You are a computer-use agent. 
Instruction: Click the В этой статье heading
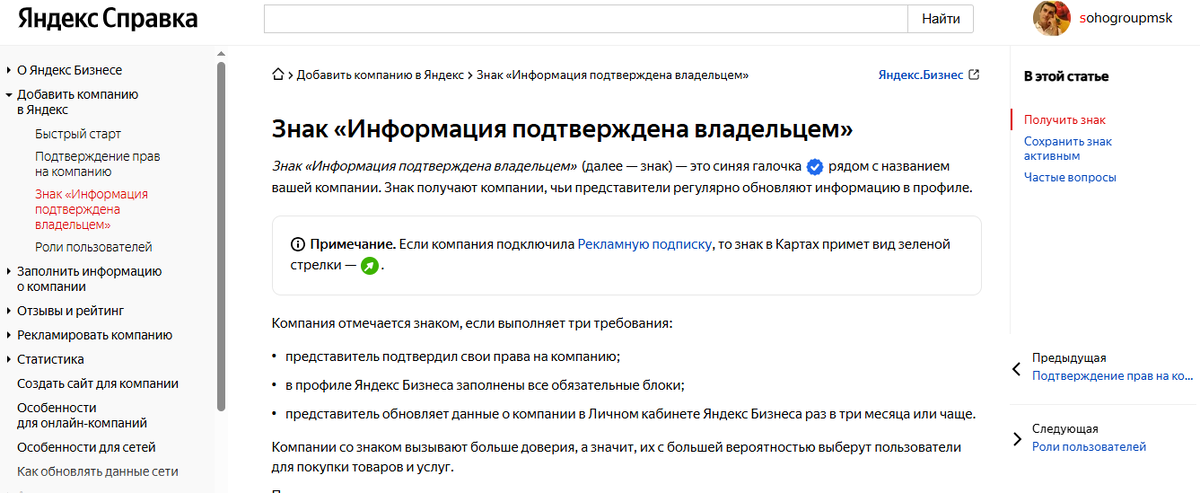coord(1066,76)
